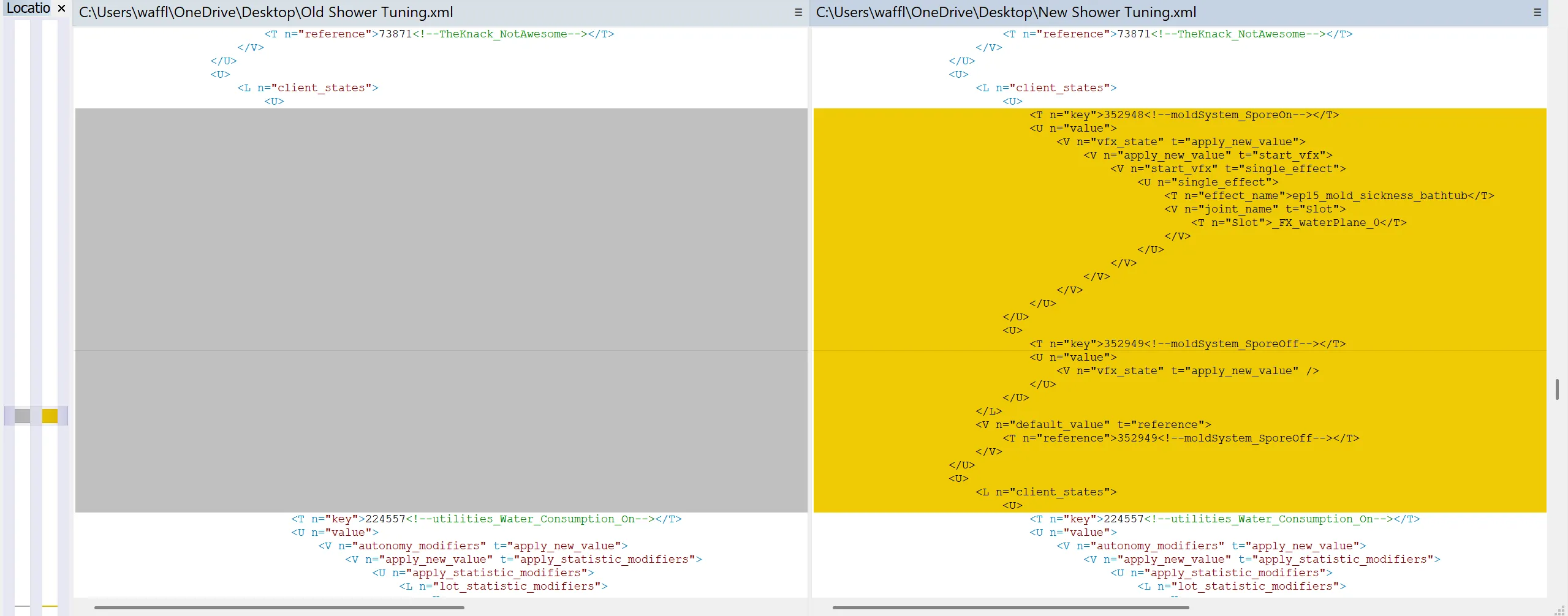The image size is (1568, 616).
Task: Click the yellow diff marker in Location pane
Action: point(50,416)
